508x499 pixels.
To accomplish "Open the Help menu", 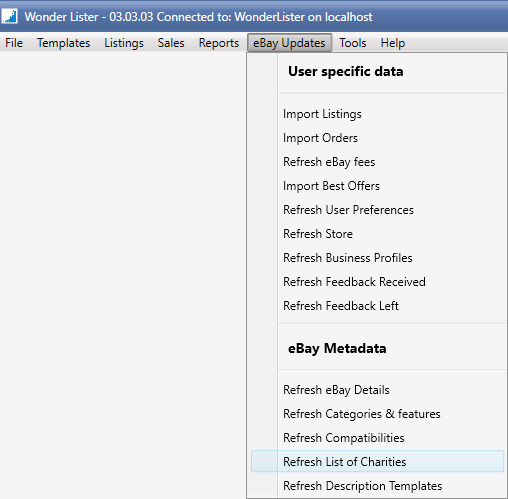I will [x=393, y=43].
